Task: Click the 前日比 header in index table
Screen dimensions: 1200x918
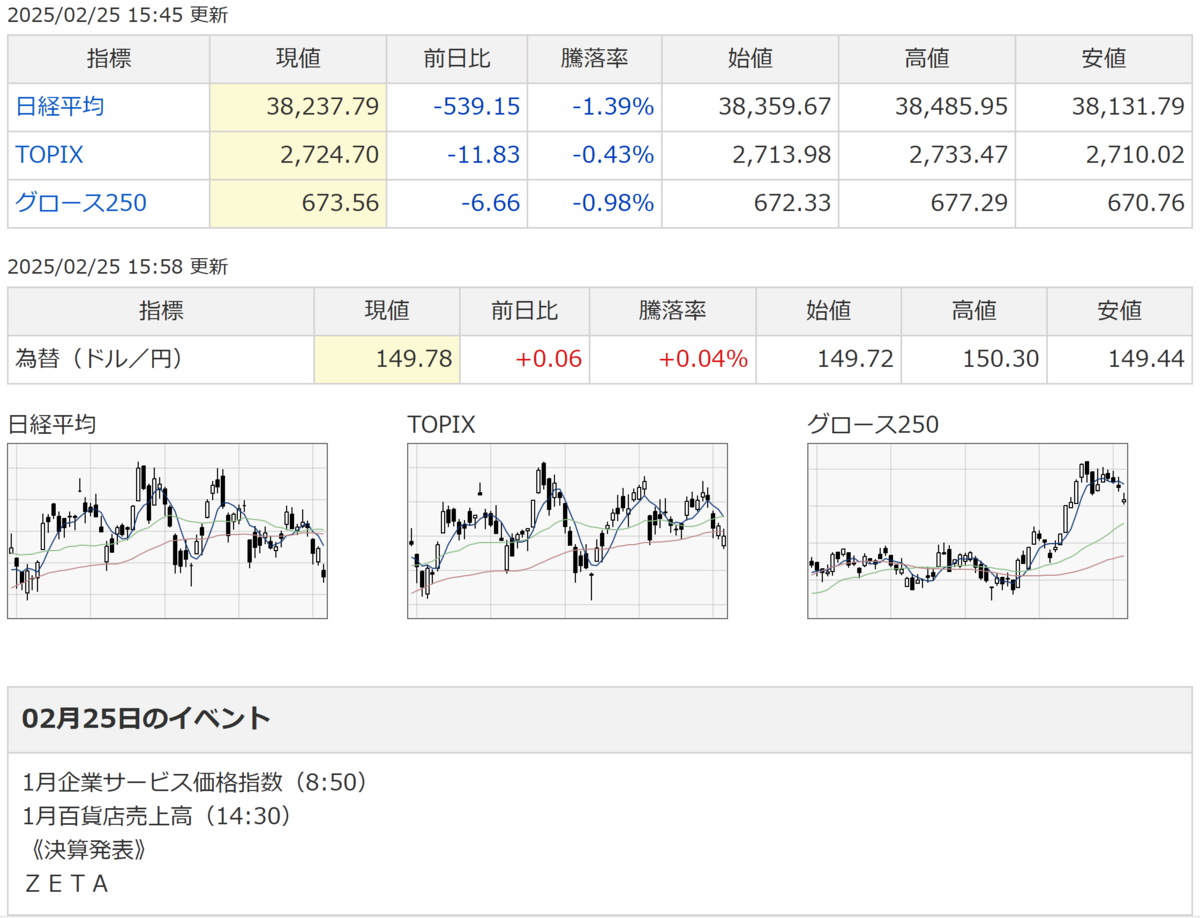Action: 457,59
